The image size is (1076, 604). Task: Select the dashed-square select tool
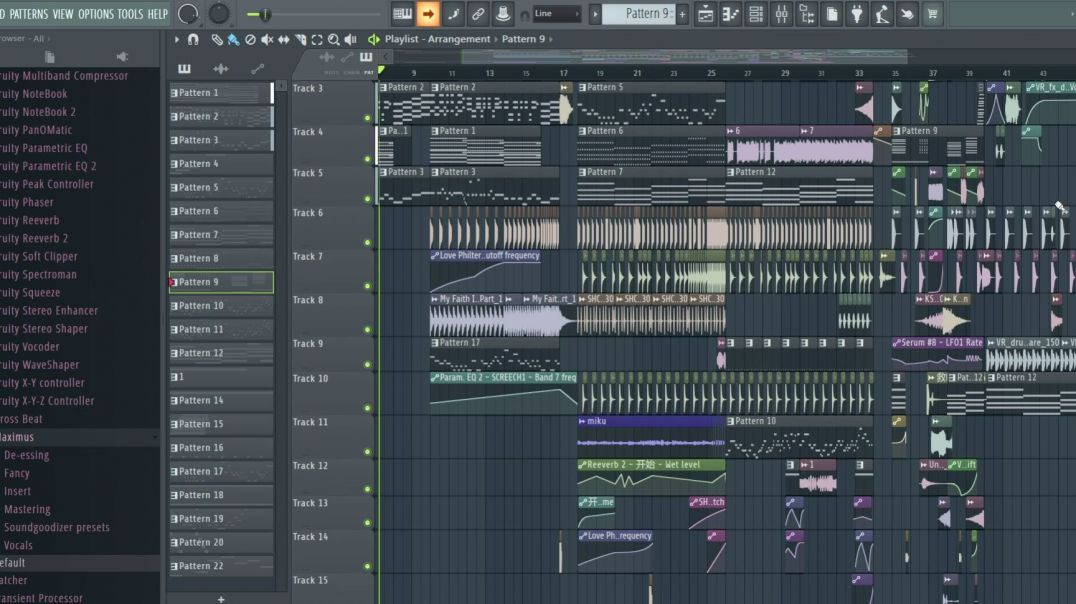pyautogui.click(x=317, y=40)
